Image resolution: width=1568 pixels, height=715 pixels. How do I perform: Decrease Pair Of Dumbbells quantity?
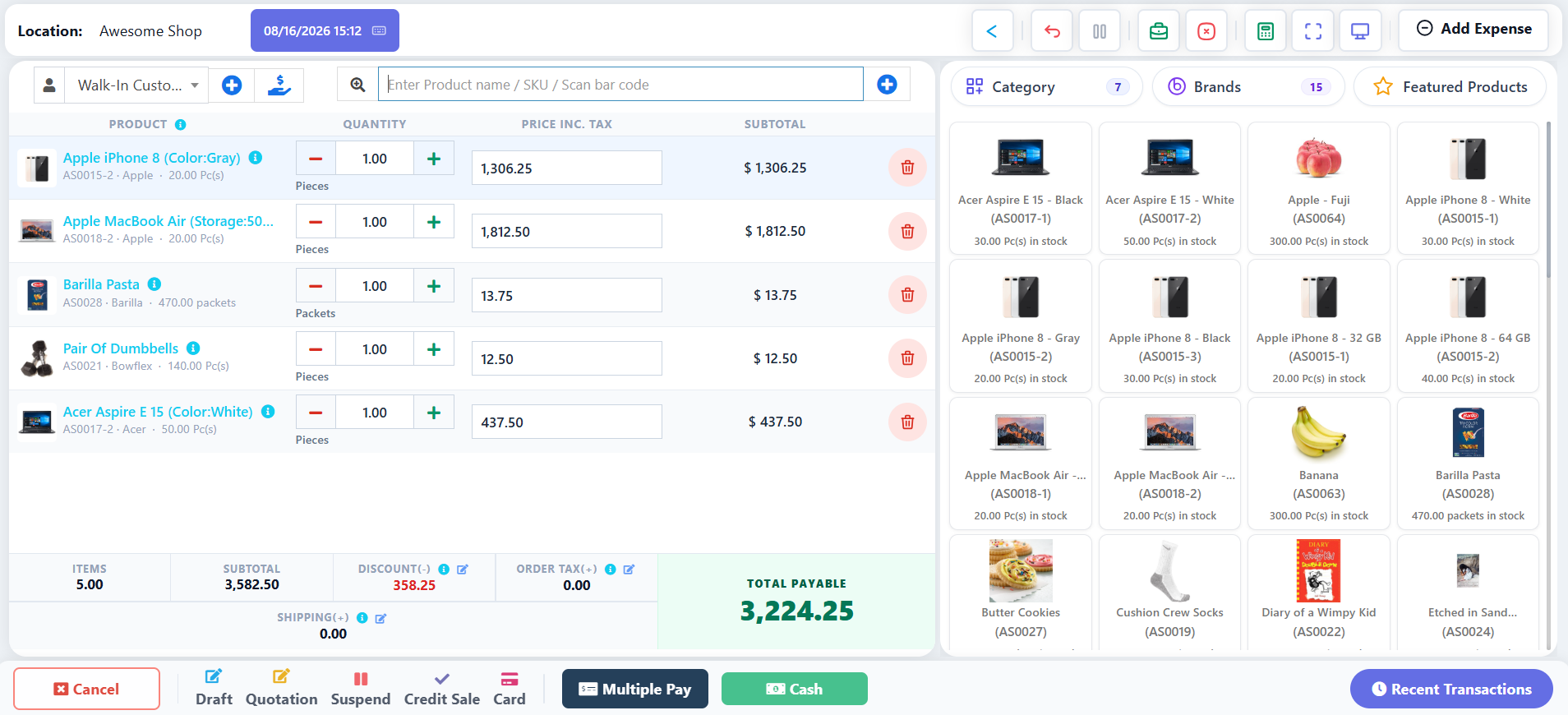pos(316,349)
